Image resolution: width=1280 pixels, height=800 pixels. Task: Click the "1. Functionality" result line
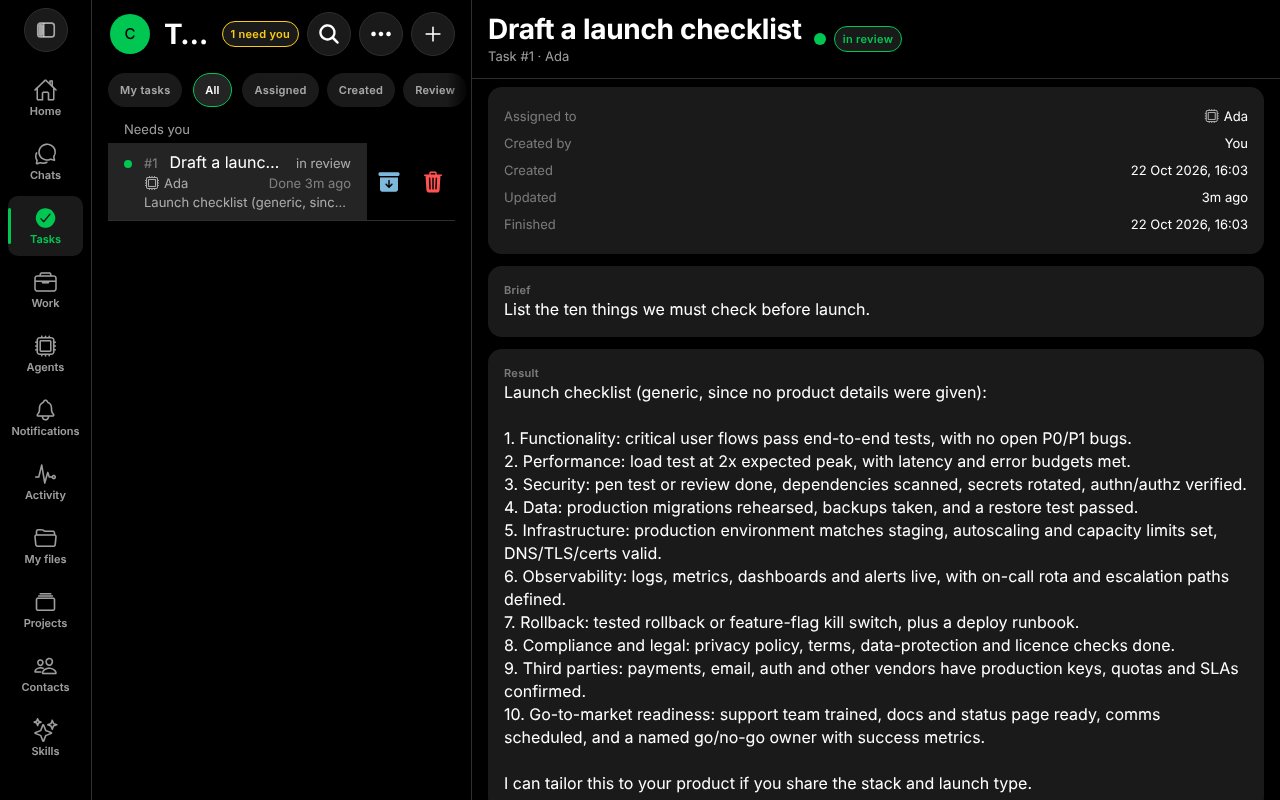pyautogui.click(x=818, y=438)
